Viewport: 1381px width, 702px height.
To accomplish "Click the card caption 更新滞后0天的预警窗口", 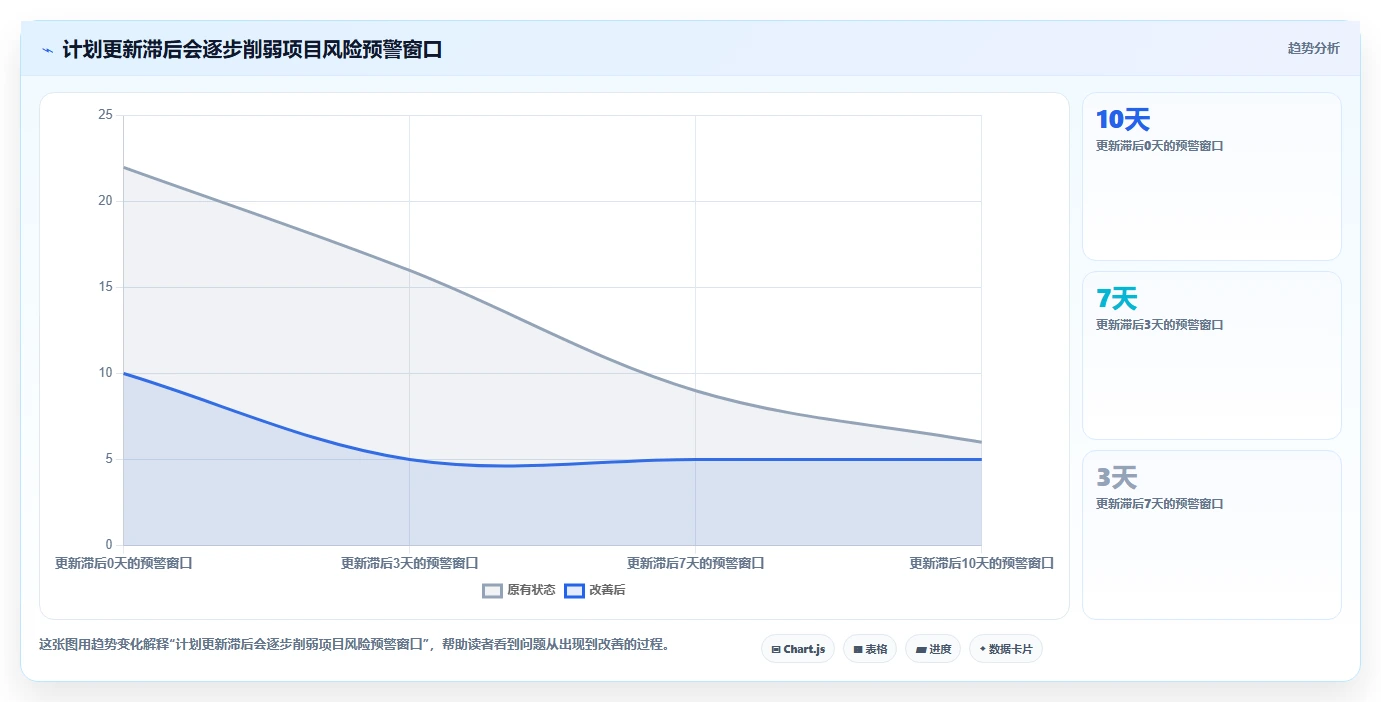I will click(1160, 146).
